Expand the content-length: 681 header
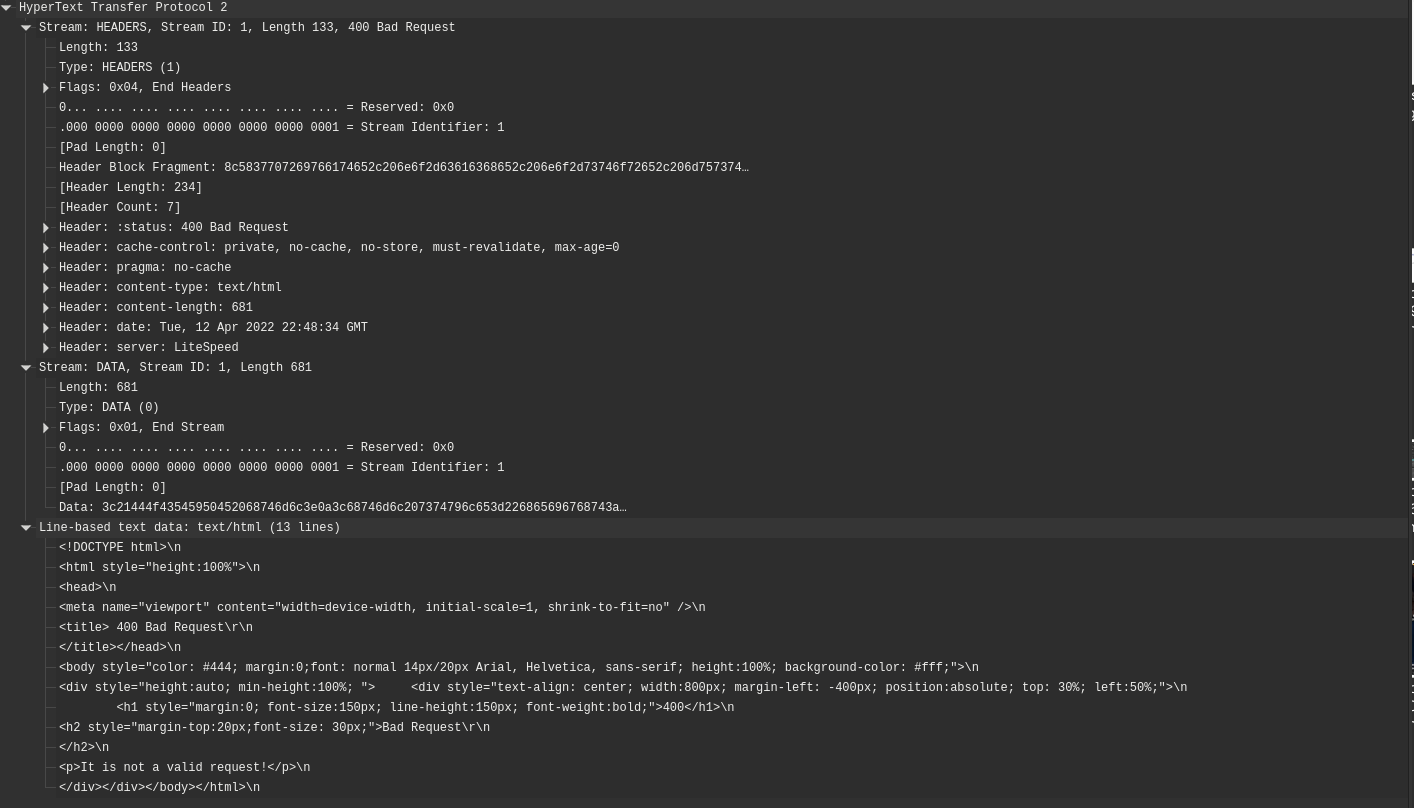This screenshot has height=808, width=1414. pyautogui.click(x=46, y=307)
